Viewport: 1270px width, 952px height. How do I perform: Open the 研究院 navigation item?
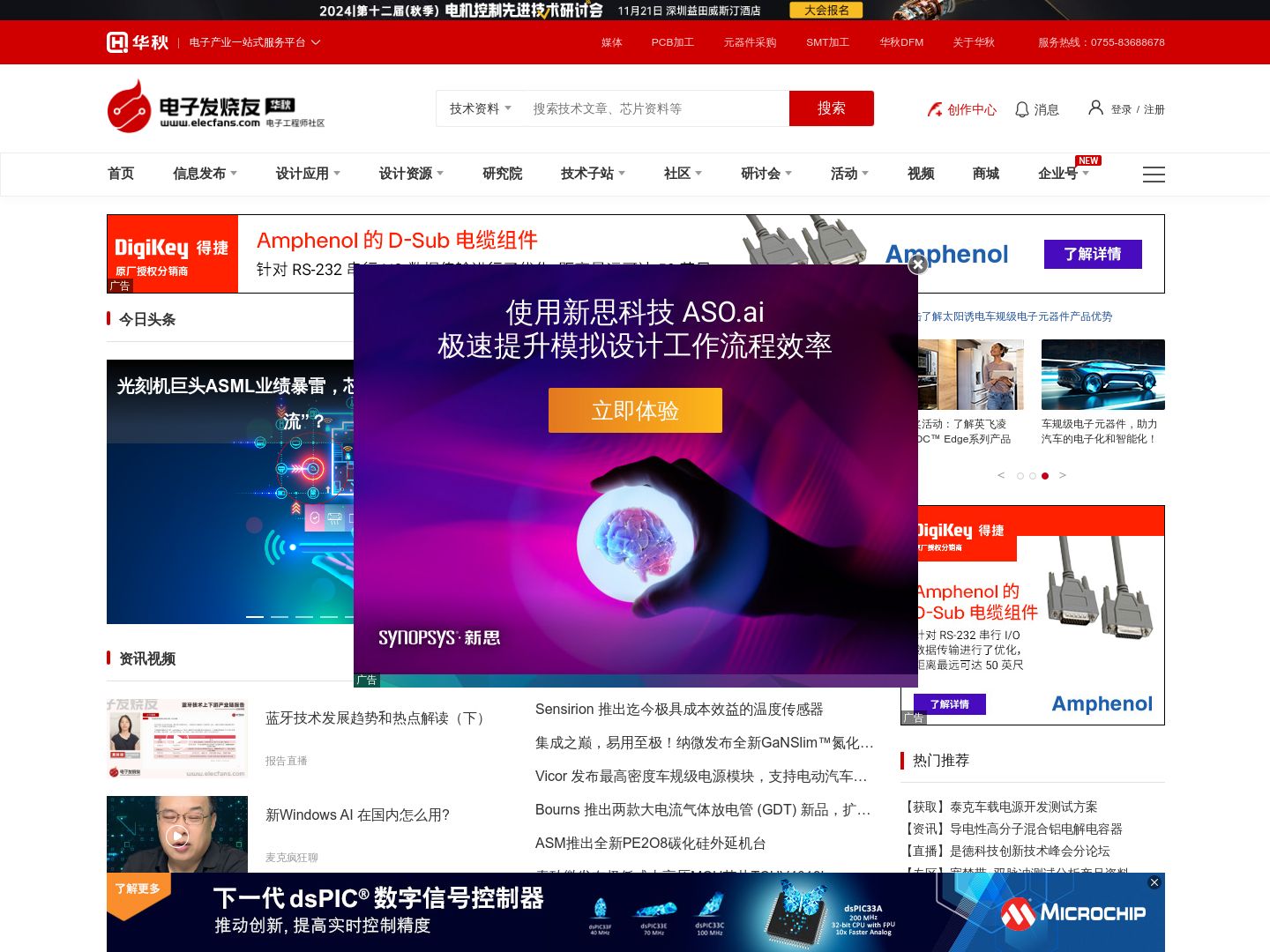click(x=503, y=174)
